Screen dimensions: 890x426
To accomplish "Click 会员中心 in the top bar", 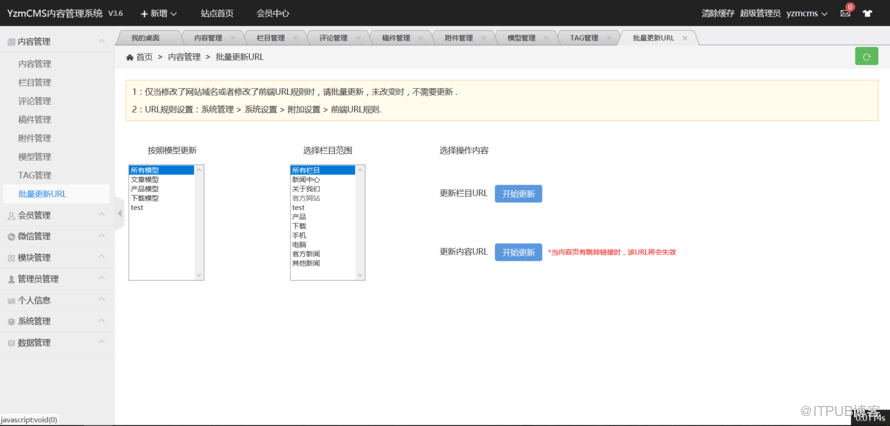I will coord(272,13).
